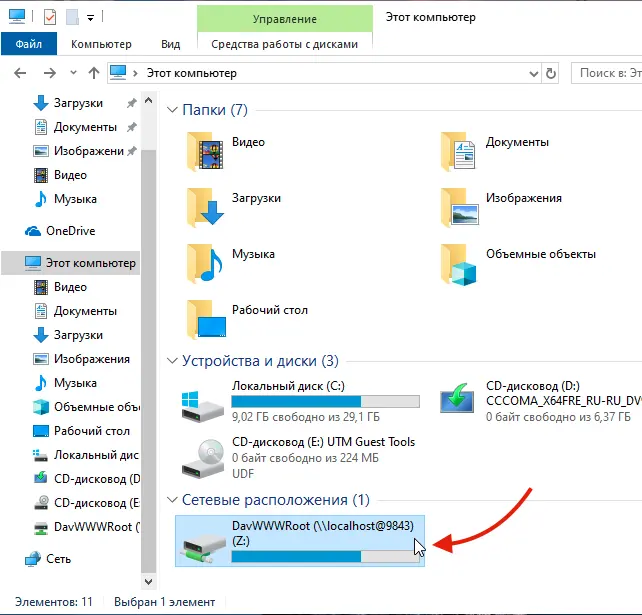The height and width of the screenshot is (615, 642).
Task: Click 9,02 ГБ свободно из 29,1 ГБ text
Action: [305, 417]
